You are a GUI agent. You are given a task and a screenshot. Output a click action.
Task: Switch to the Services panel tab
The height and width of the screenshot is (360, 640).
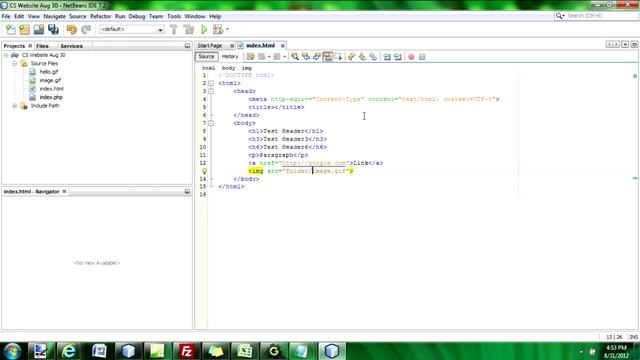click(x=71, y=46)
